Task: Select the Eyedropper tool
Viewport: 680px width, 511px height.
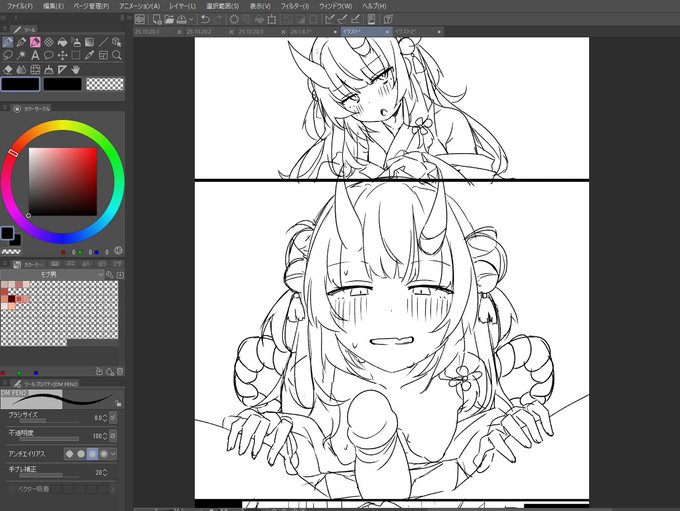Action: click(x=90, y=56)
